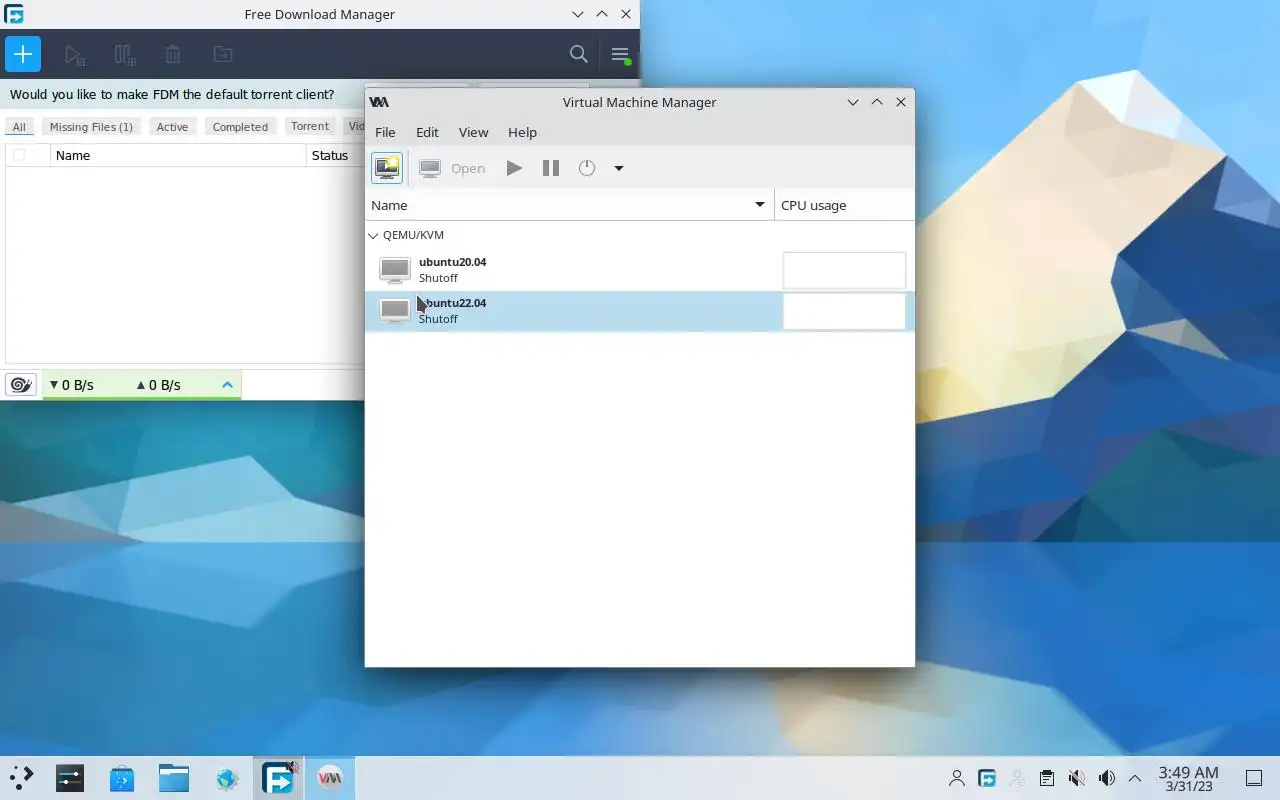Switch to Free Download Manager taskbar entry
Image resolution: width=1280 pixels, height=800 pixels.
click(x=278, y=778)
